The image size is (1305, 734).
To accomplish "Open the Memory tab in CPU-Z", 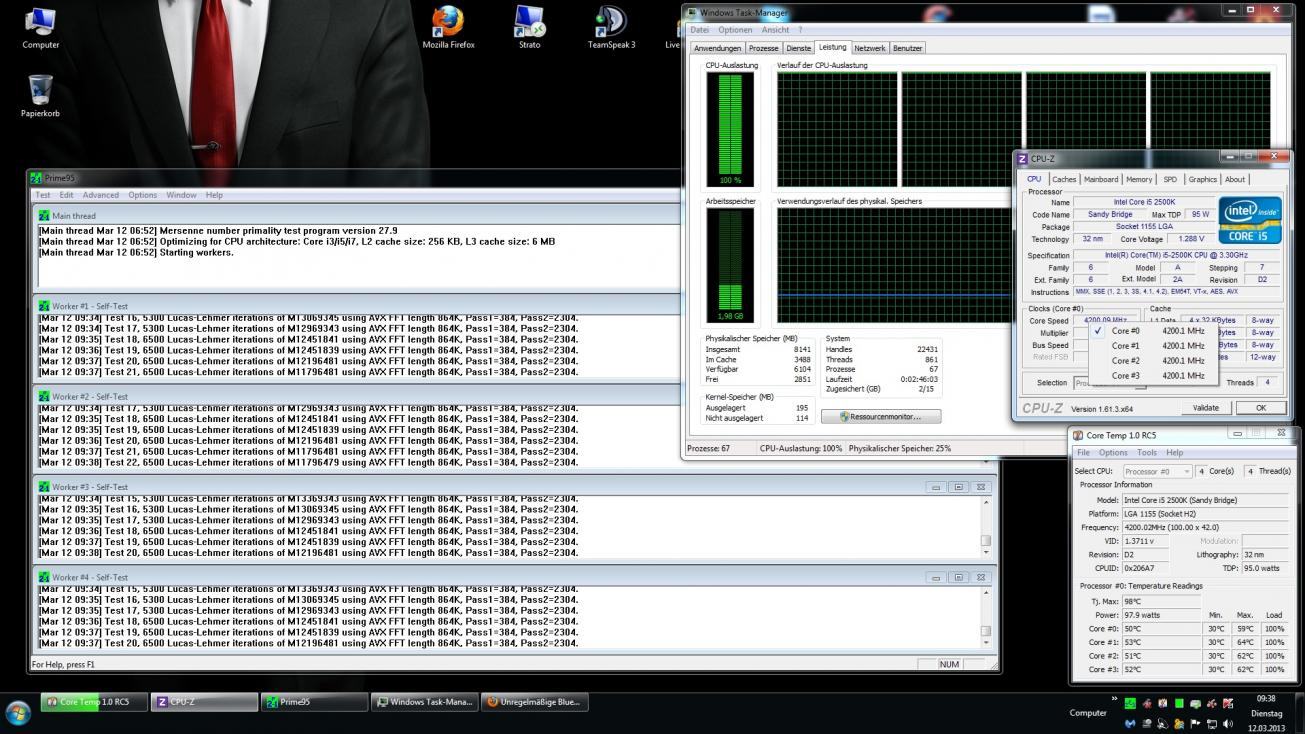I will [x=1139, y=179].
